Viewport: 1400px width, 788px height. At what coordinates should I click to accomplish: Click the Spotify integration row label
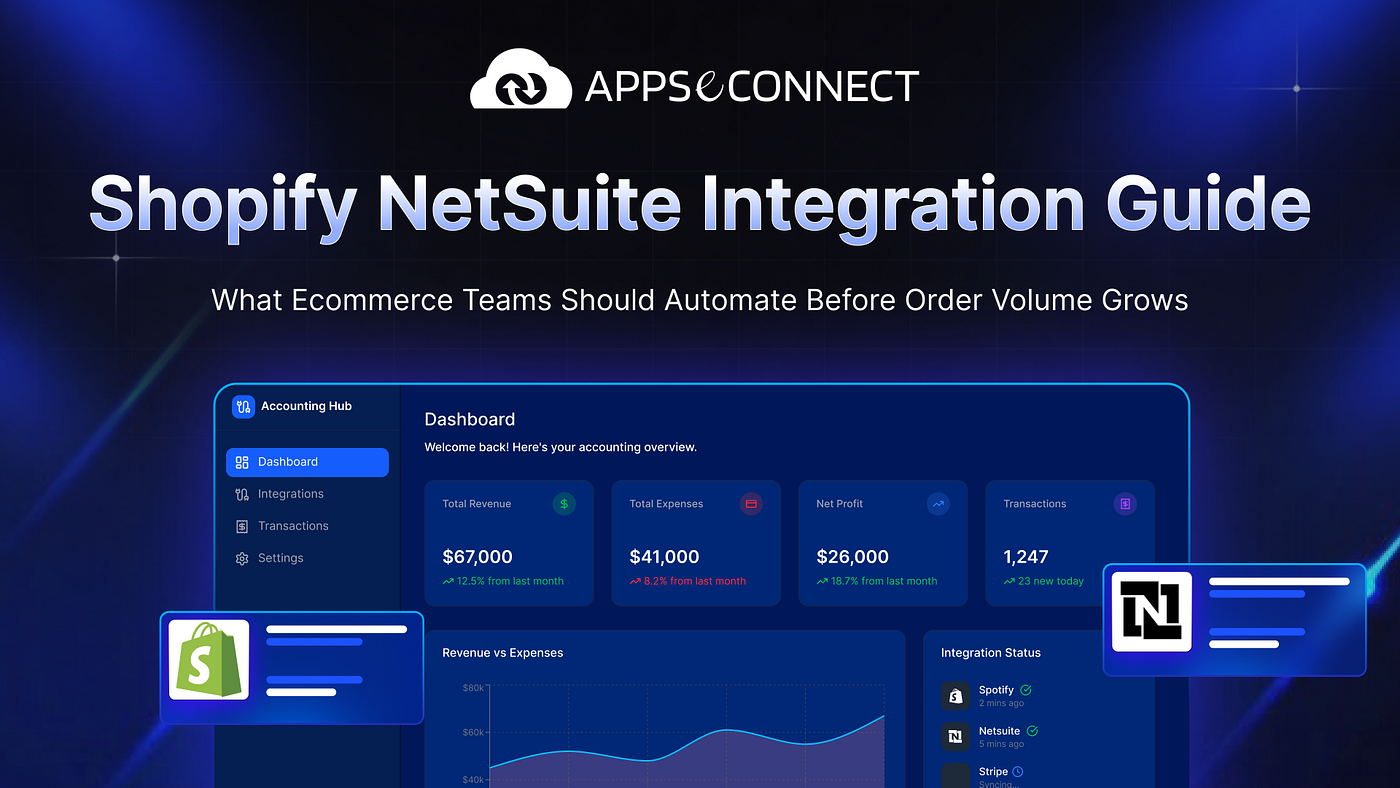click(x=996, y=690)
